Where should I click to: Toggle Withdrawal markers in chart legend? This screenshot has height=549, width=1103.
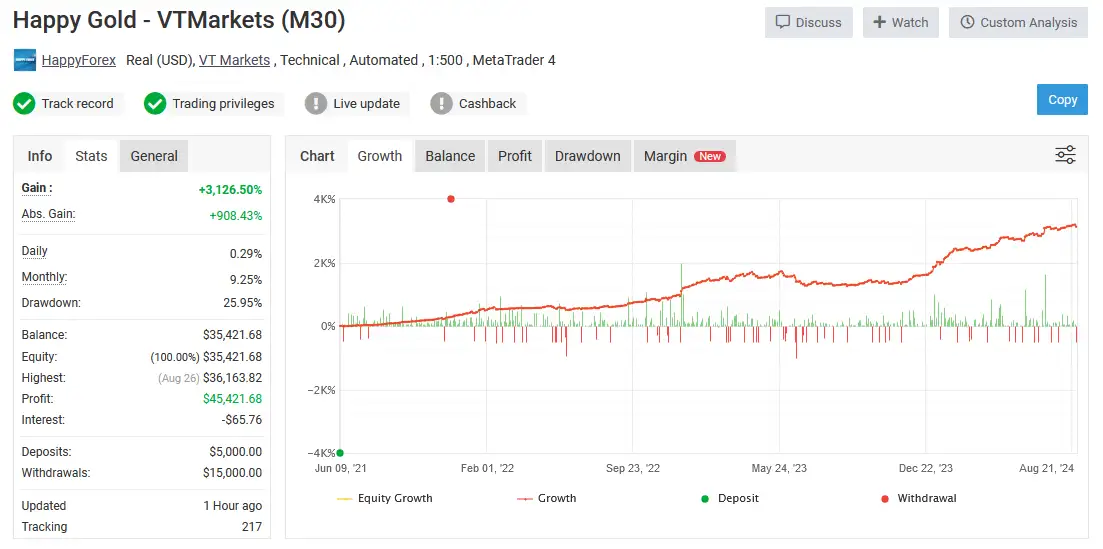click(x=917, y=498)
